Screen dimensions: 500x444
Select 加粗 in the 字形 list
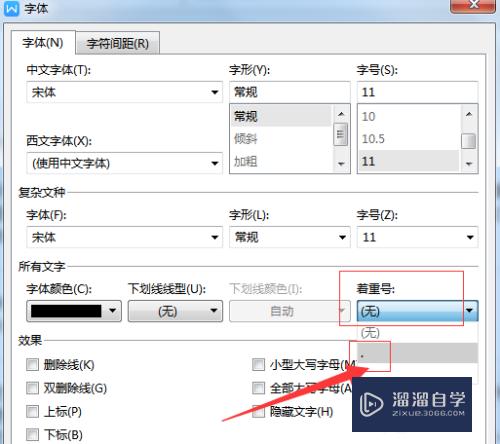pyautogui.click(x=281, y=161)
